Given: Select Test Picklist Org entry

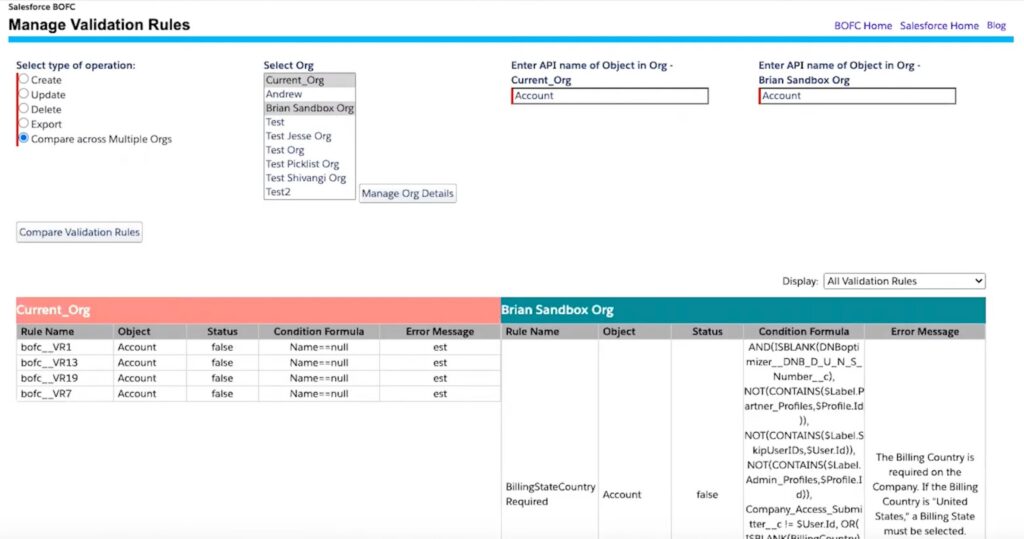Looking at the screenshot, I should 310,164.
